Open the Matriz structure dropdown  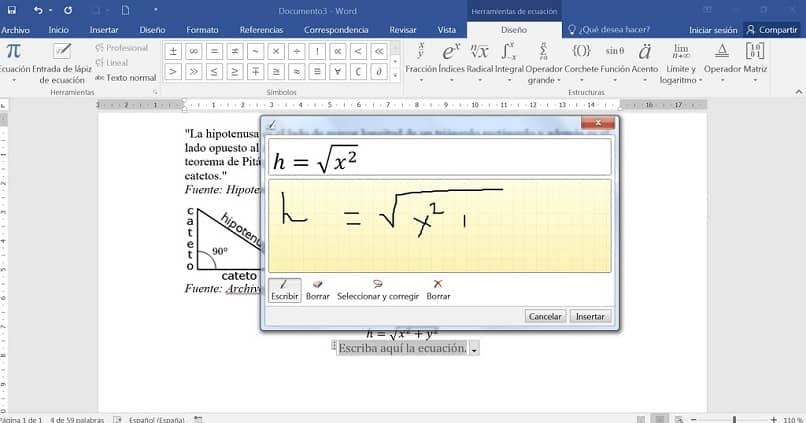click(x=755, y=63)
